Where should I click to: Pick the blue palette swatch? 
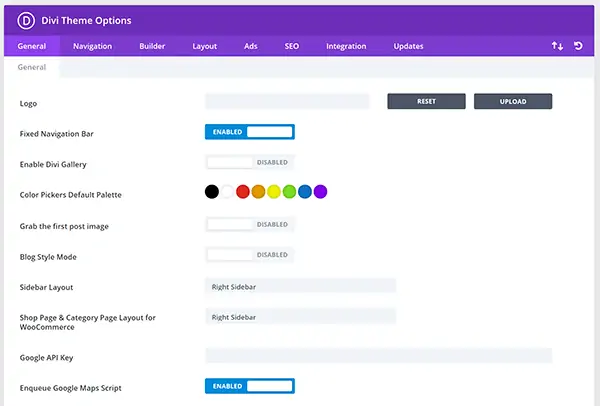305,192
